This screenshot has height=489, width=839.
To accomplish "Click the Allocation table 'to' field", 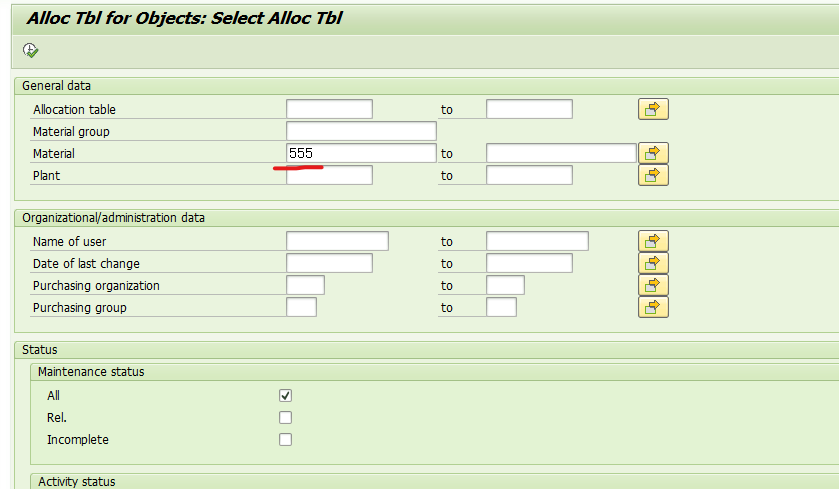I will tap(529, 109).
